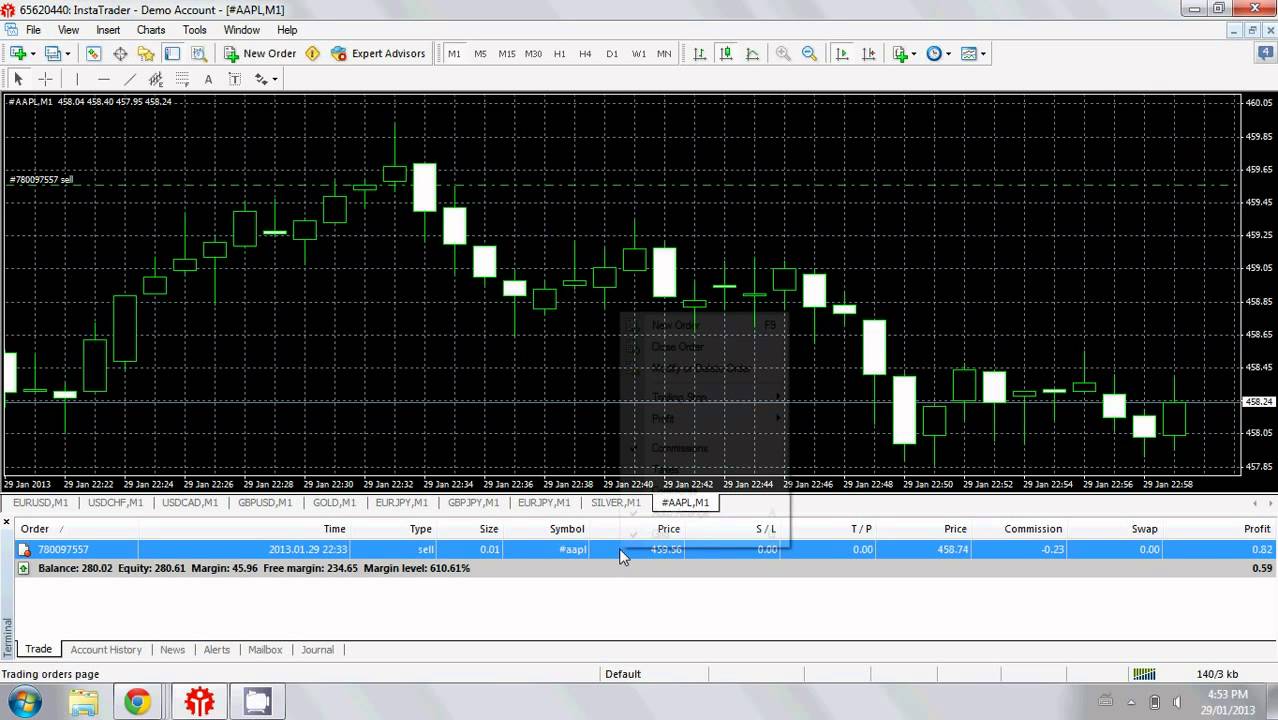Open File Explorer from the taskbar
The width and height of the screenshot is (1278, 720).
point(84,702)
